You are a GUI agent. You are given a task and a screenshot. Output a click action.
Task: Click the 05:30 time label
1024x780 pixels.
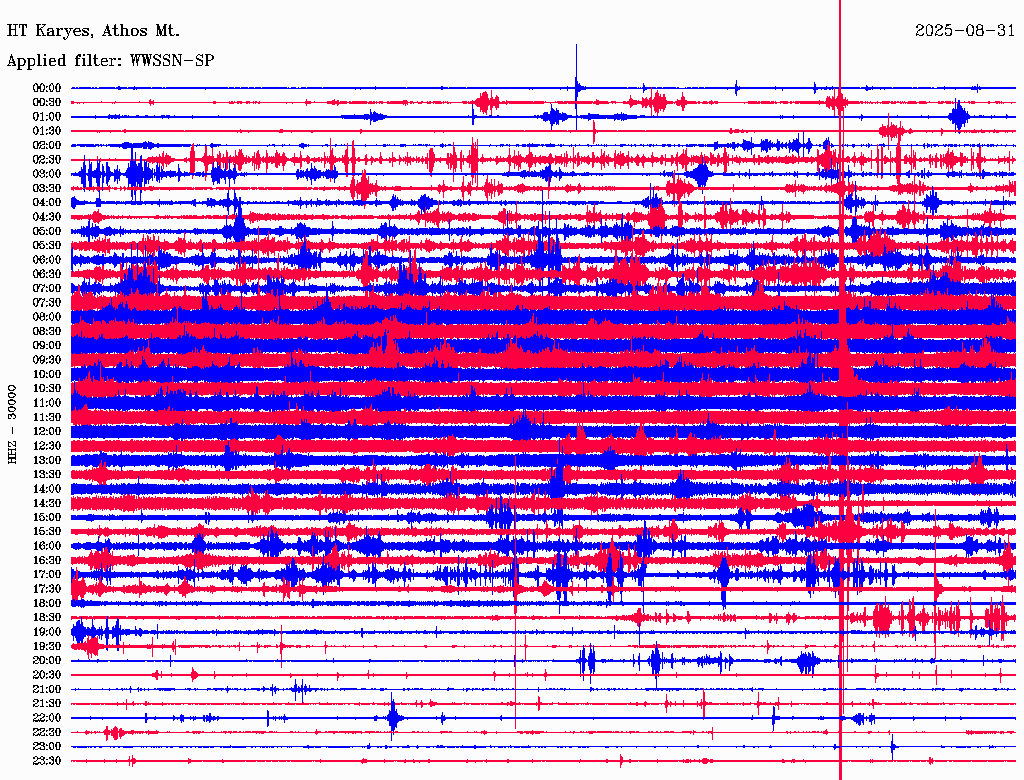coord(47,245)
